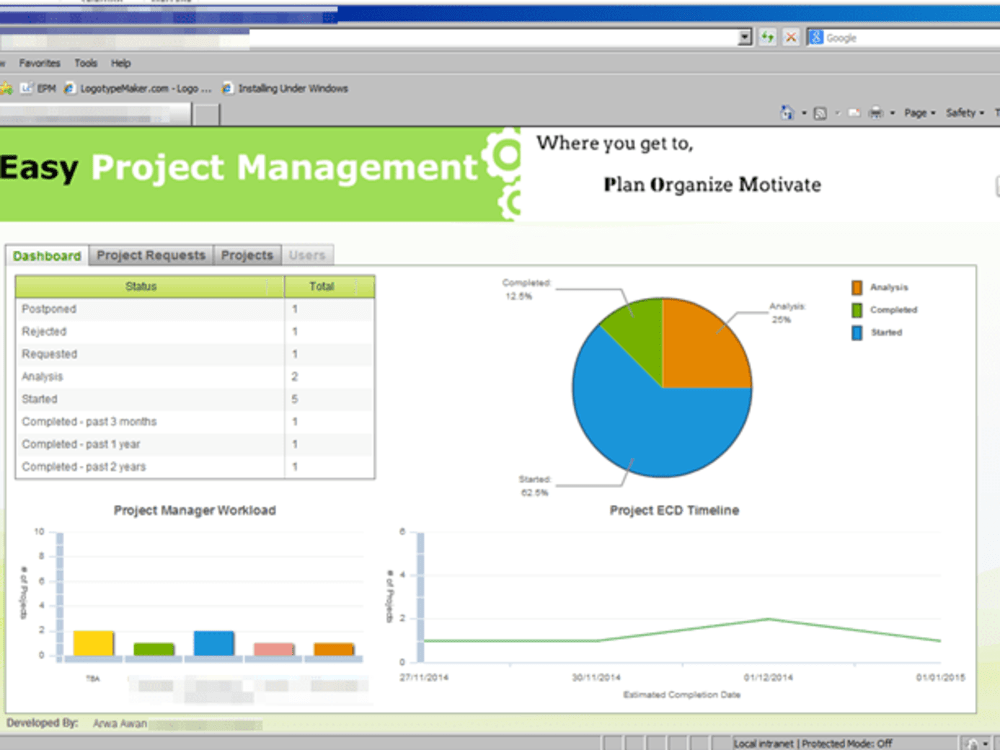Click the Easy Project Management banner logo
This screenshot has height=750, width=1000.
click(260, 174)
